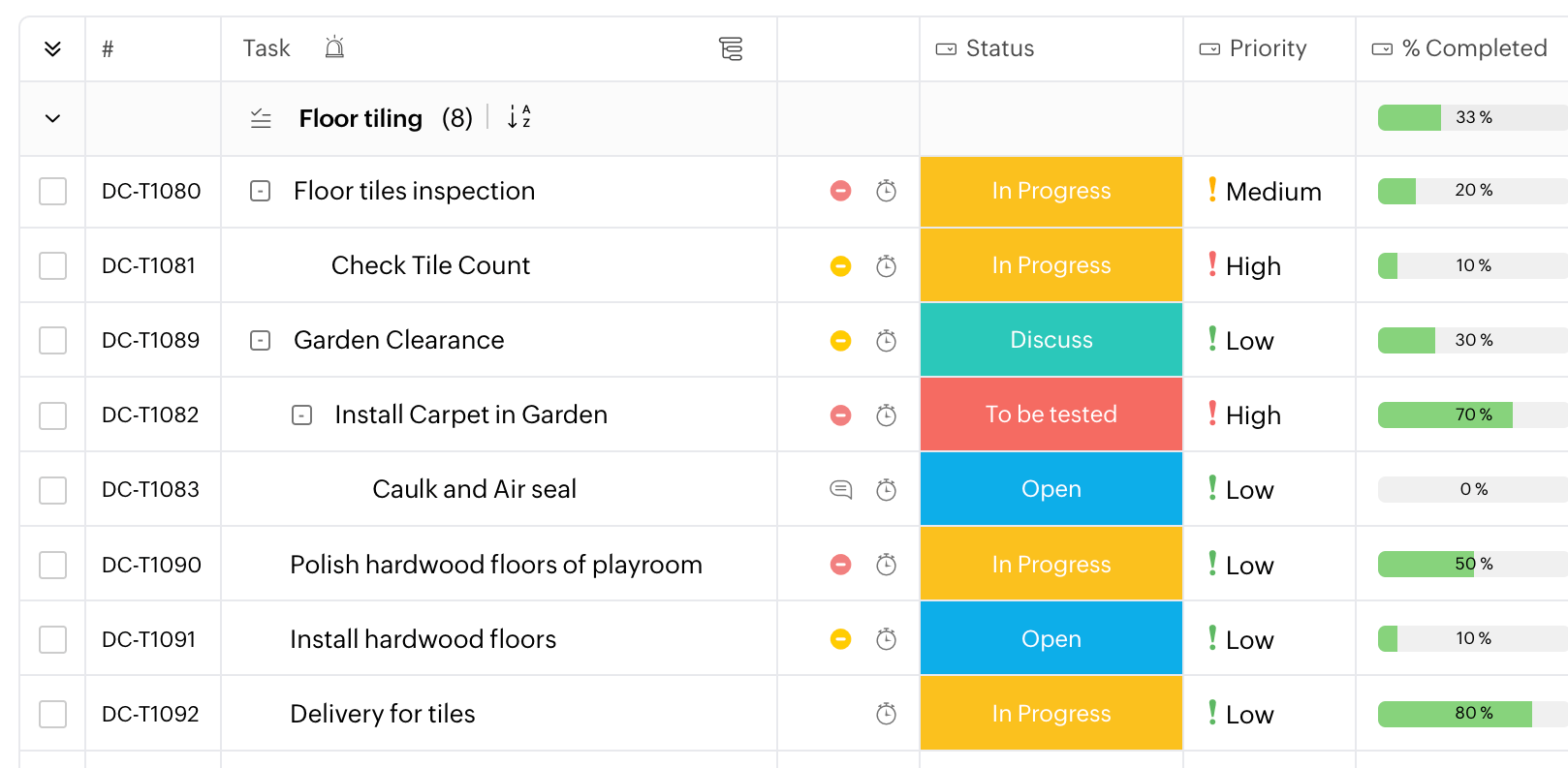This screenshot has width=1568, height=768.
Task: Select checkbox for task DC-T1080
Action: [x=52, y=191]
